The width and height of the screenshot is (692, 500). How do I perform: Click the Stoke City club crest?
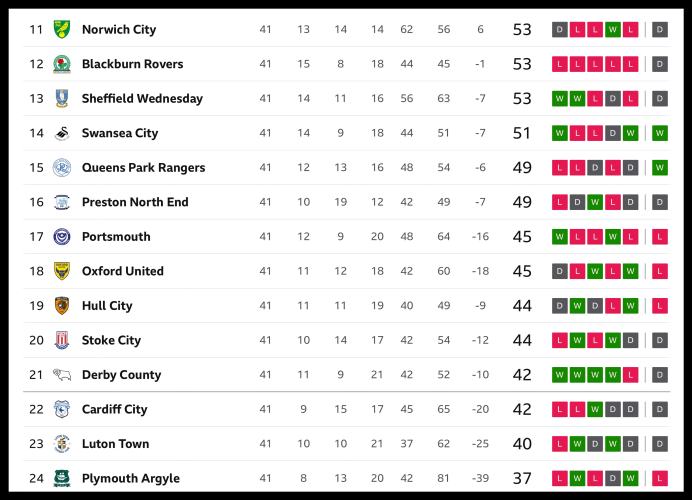(x=62, y=340)
